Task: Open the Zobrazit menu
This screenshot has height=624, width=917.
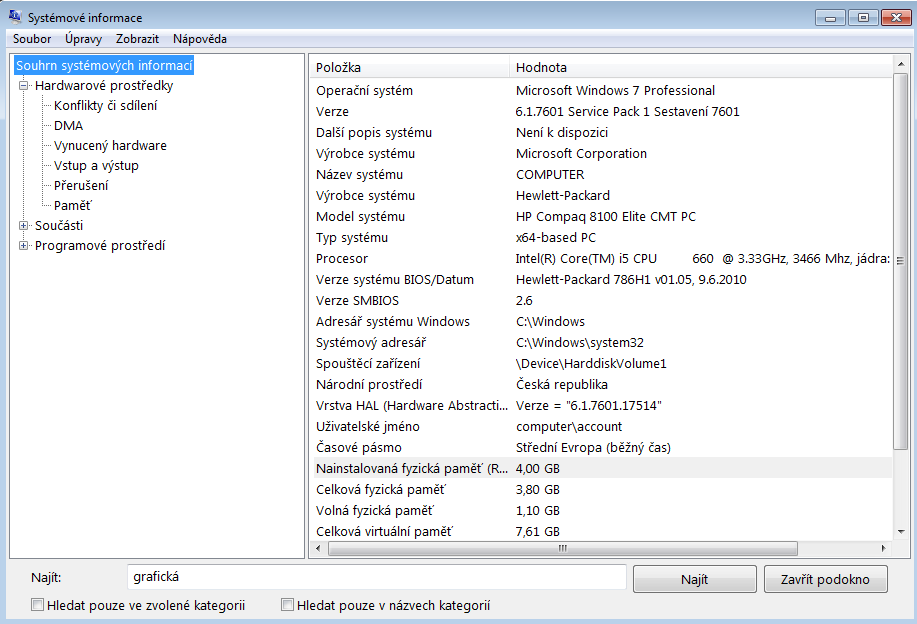Action: pos(137,39)
